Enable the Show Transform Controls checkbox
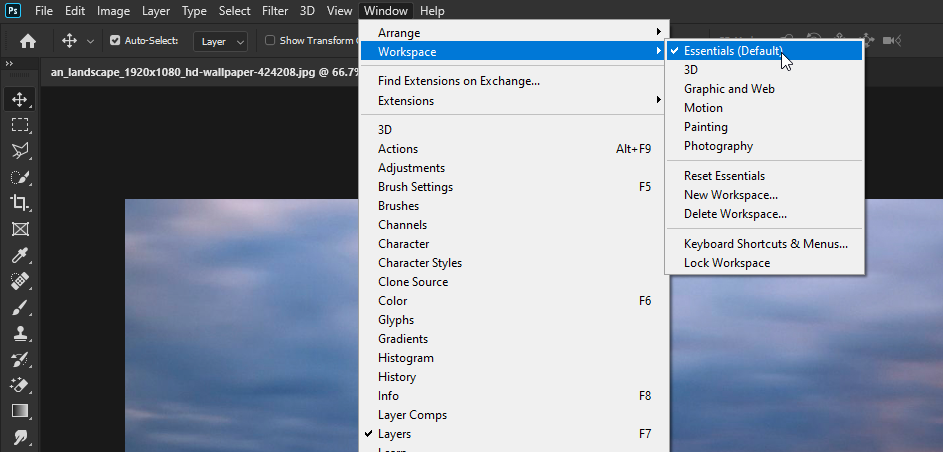This screenshot has height=452, width=943. (270, 41)
